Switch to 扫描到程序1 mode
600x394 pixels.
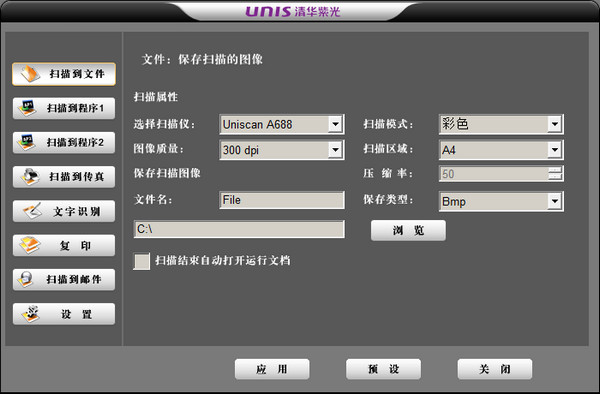pyautogui.click(x=64, y=108)
